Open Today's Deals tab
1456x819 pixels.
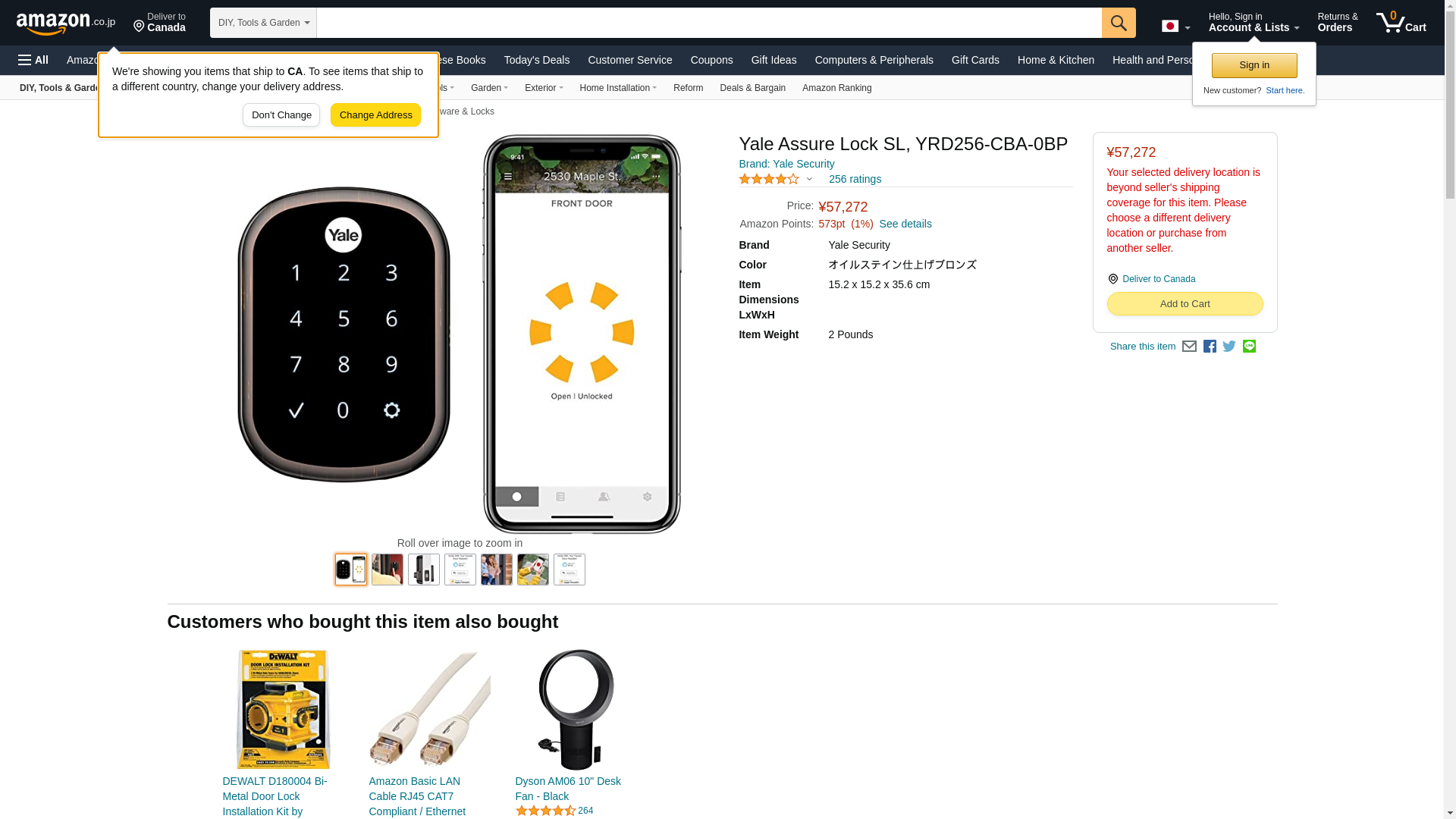pyautogui.click(x=537, y=60)
